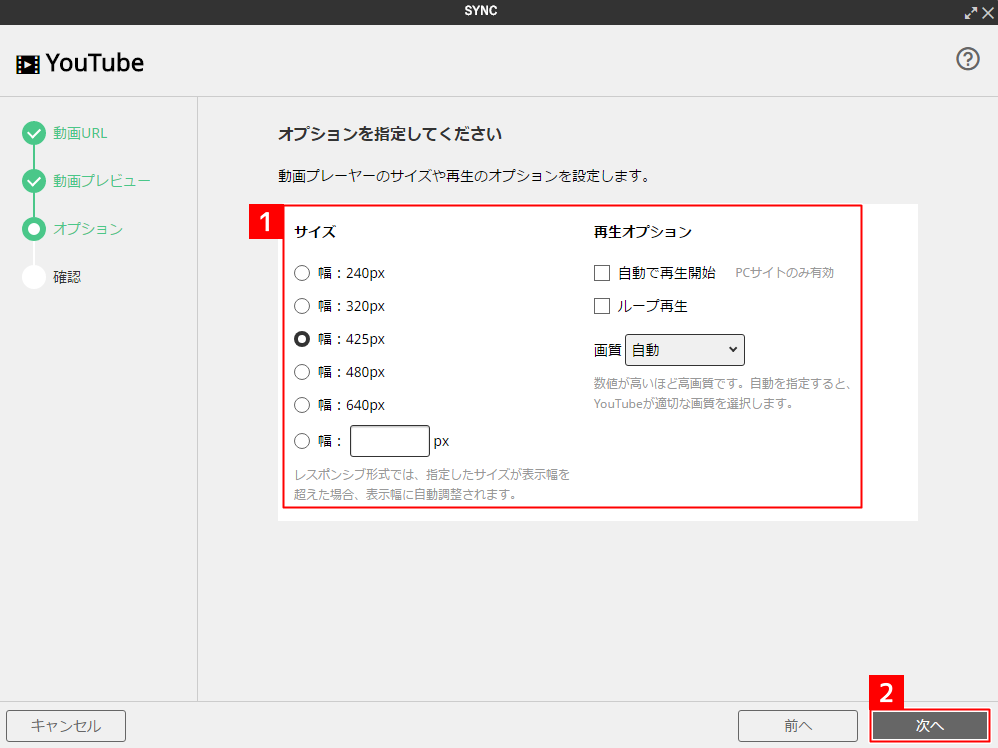Open the 画質 quality dropdown
The image size is (998, 748).
684,350
